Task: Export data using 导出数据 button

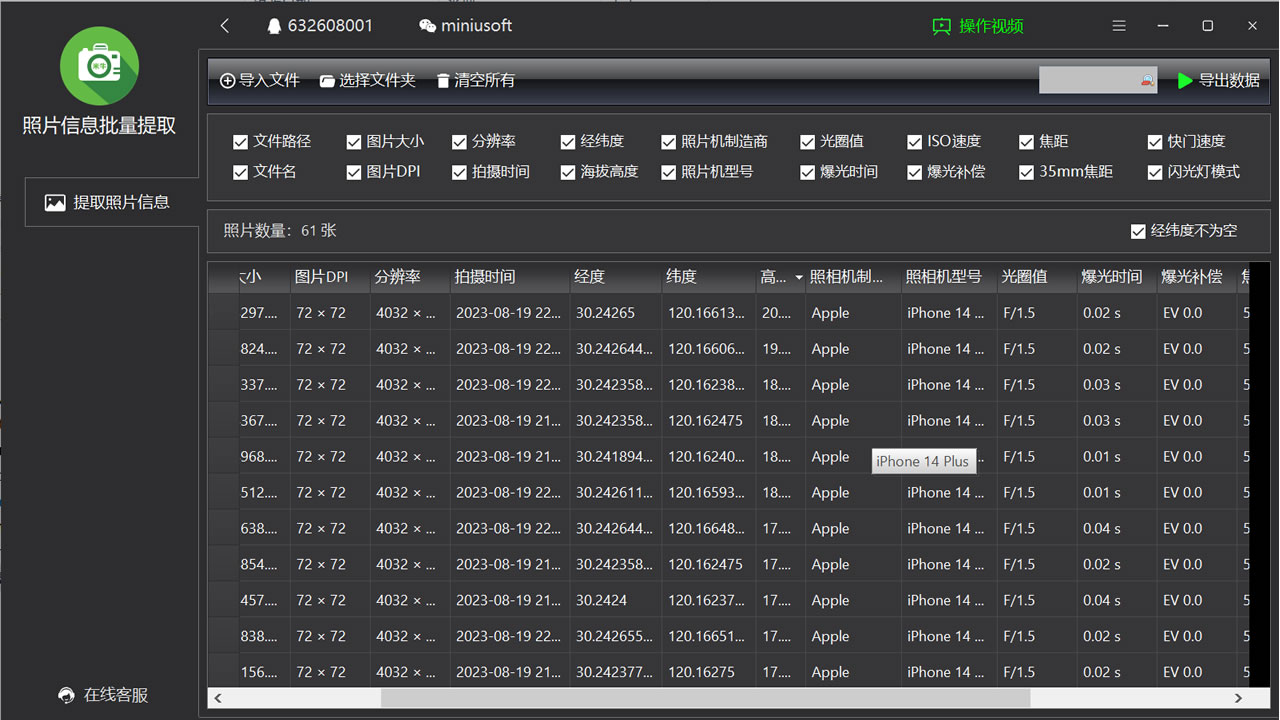Action: tap(1219, 81)
